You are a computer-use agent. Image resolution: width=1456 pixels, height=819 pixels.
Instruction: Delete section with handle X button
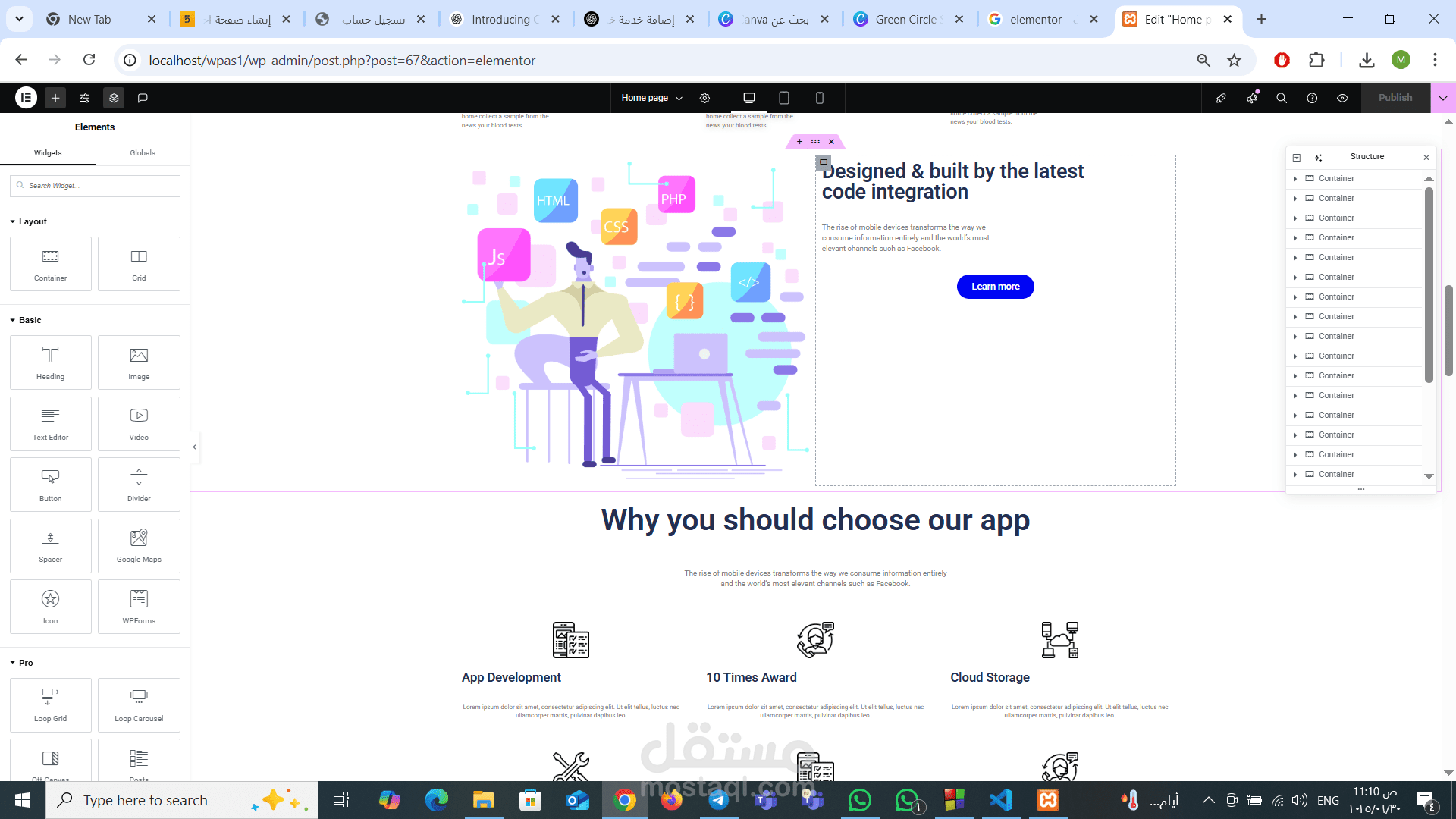click(831, 142)
